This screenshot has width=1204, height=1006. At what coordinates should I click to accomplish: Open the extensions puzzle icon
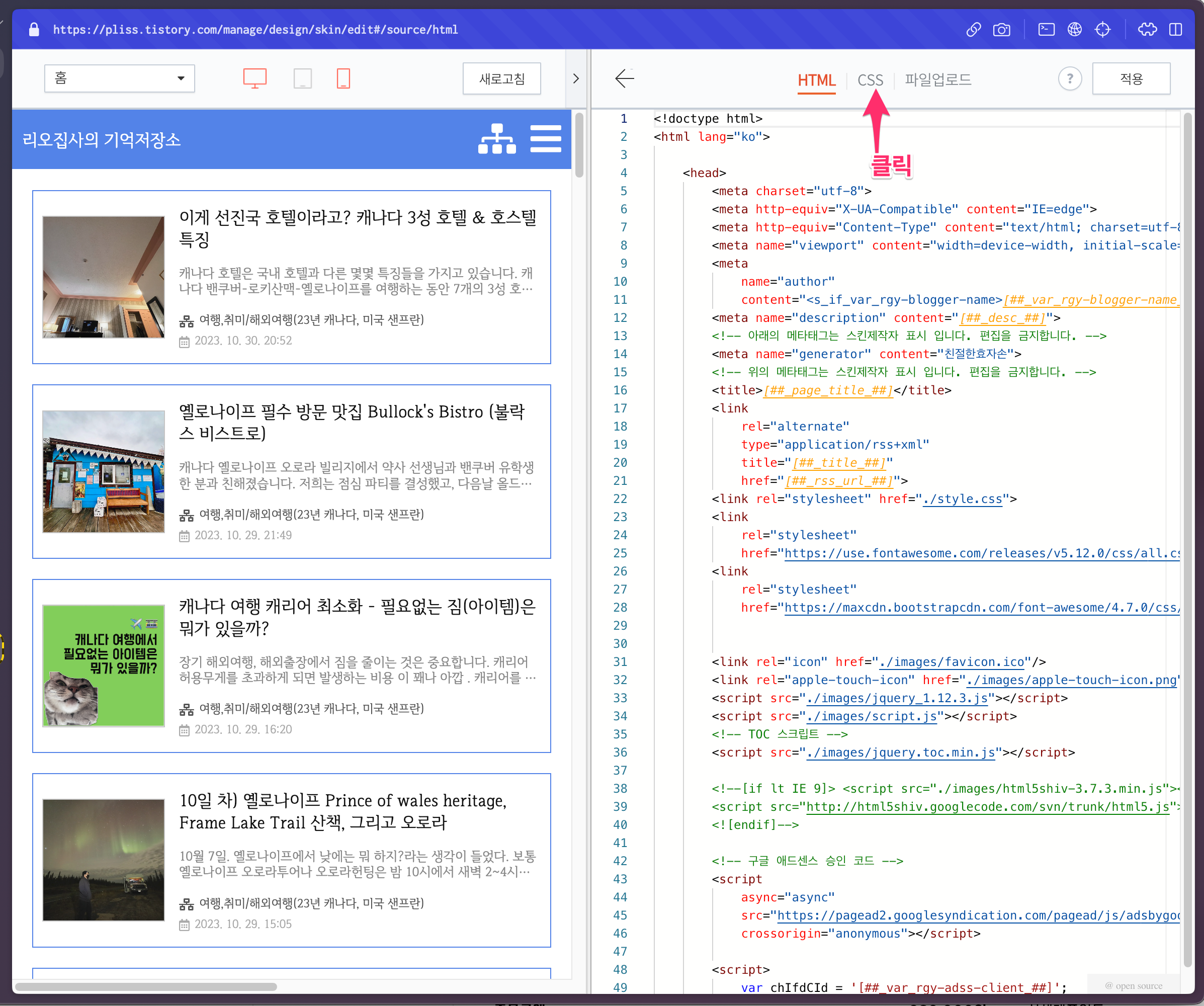click(1148, 29)
